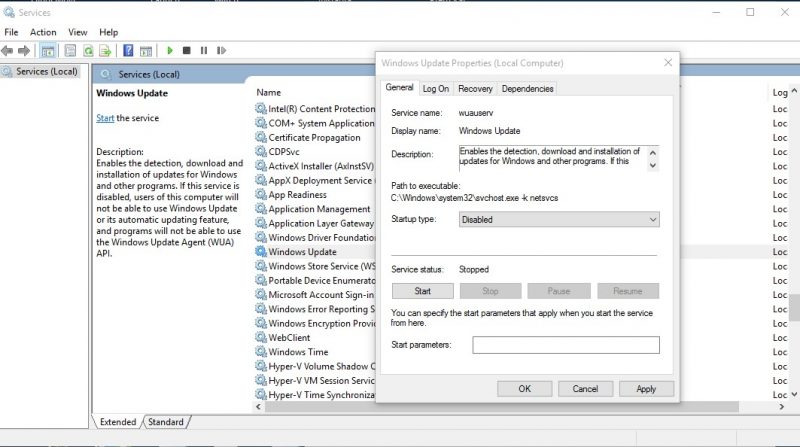Click the blue Help toolbar icon

click(128, 51)
